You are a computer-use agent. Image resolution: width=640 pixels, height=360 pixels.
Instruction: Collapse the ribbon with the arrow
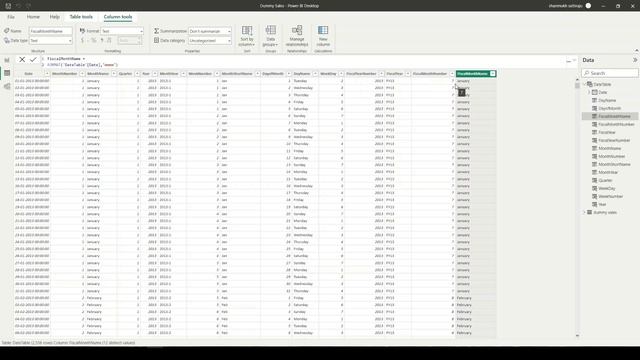coord(636,51)
